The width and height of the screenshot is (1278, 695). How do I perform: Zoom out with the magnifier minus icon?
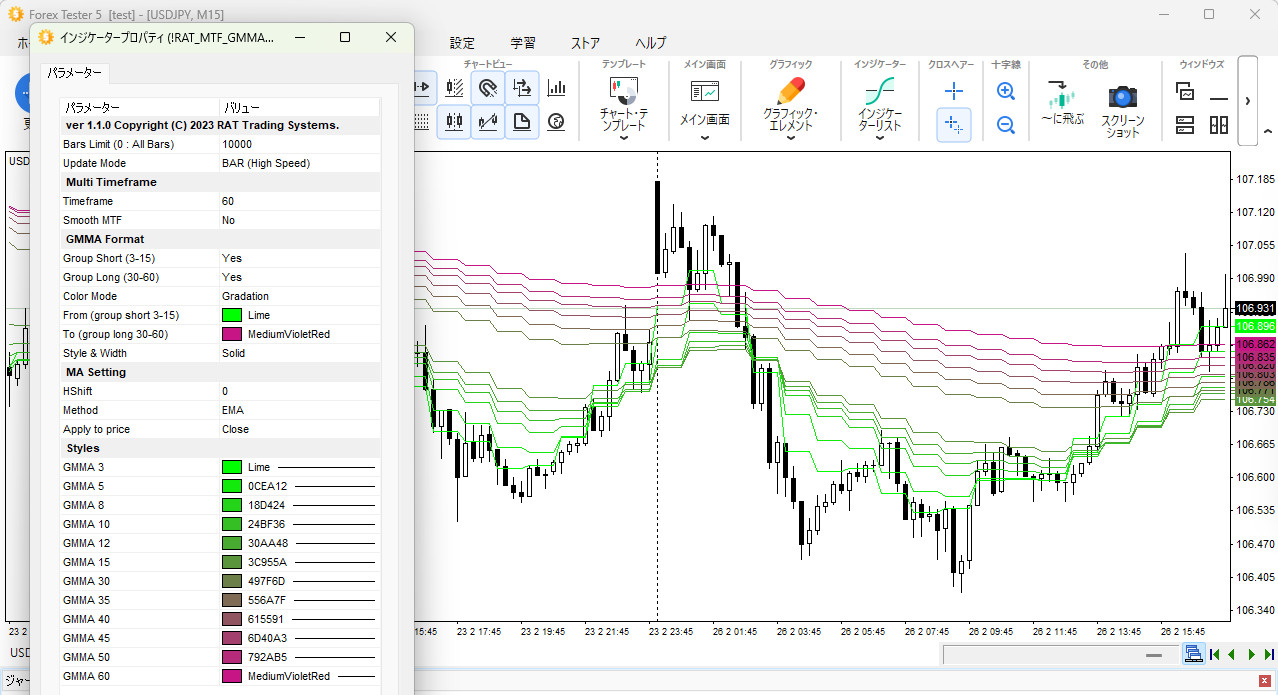tap(1006, 125)
